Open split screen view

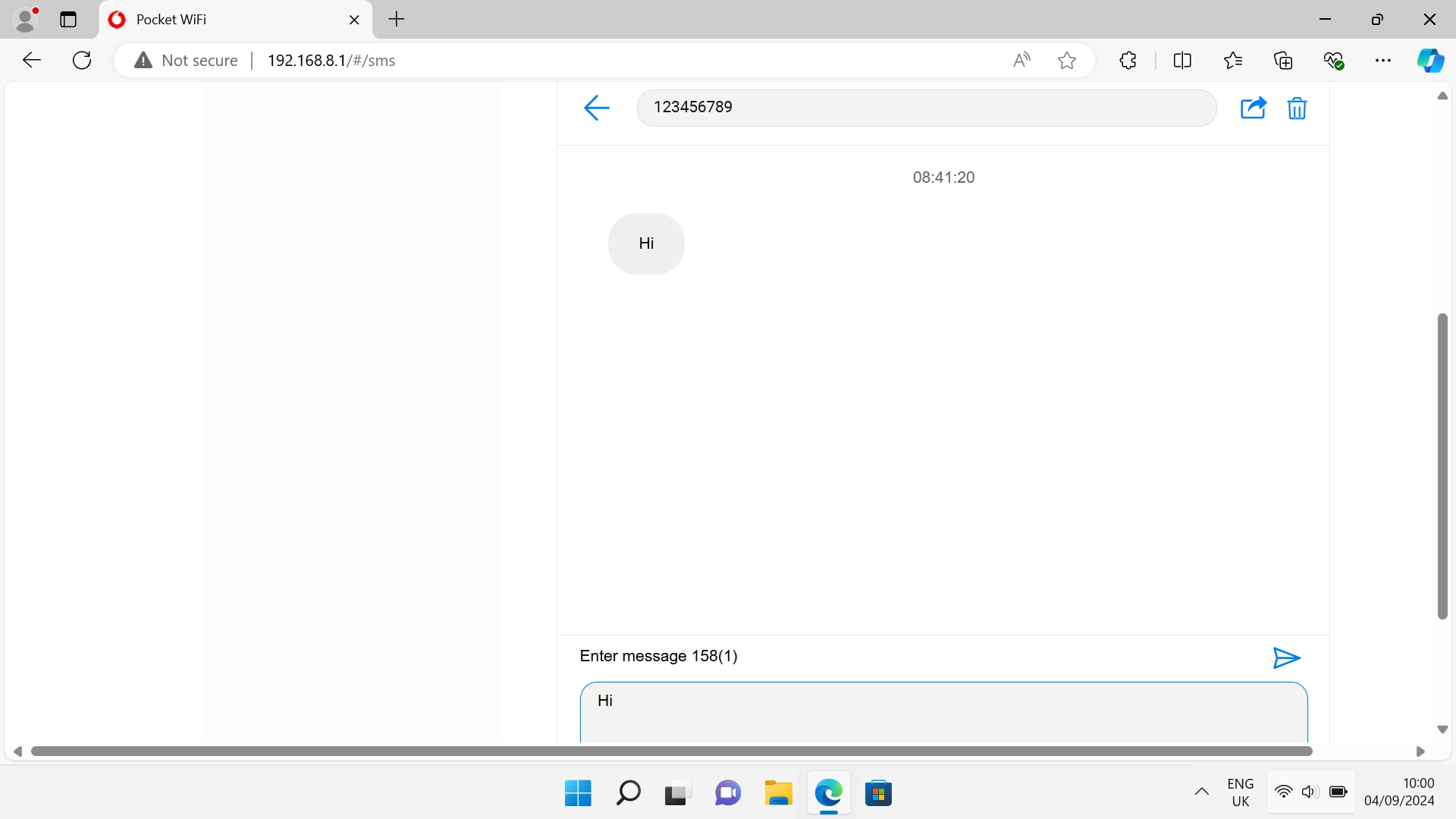(1183, 60)
